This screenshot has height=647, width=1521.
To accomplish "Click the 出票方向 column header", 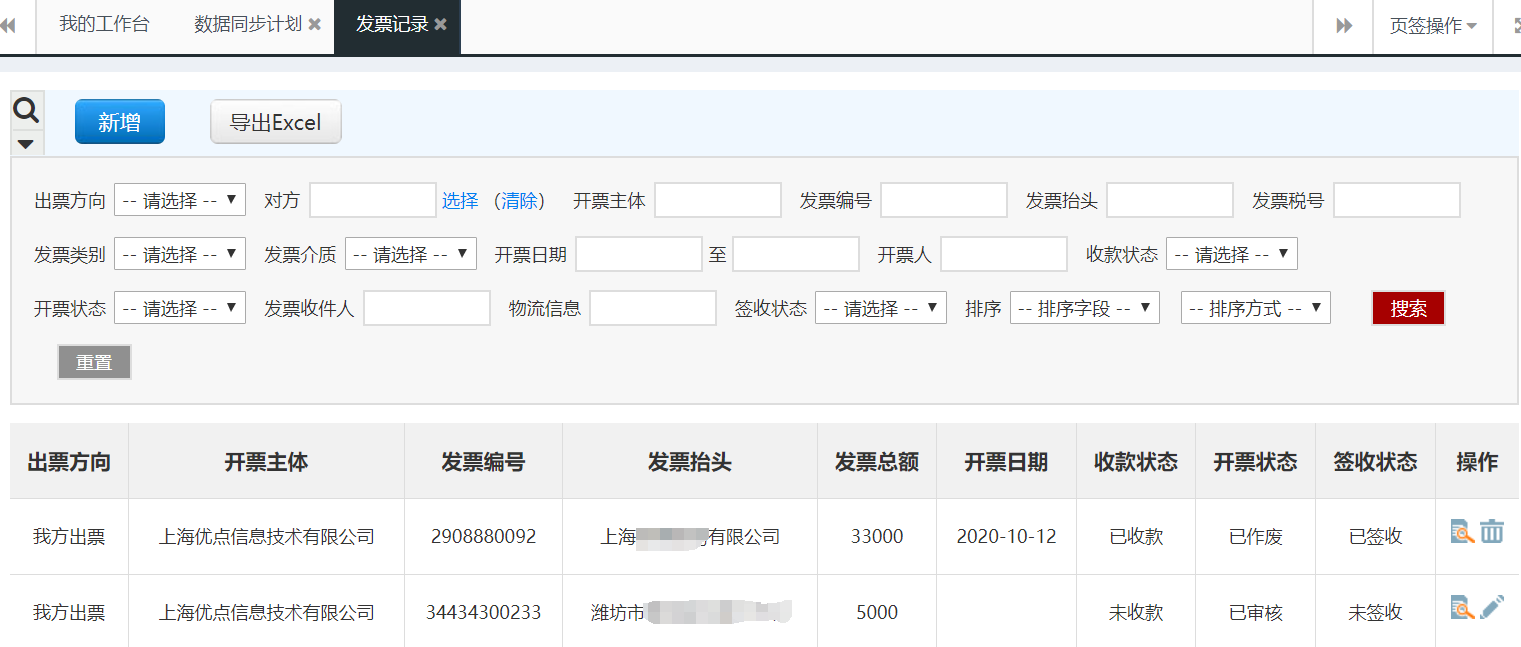I will tap(69, 461).
